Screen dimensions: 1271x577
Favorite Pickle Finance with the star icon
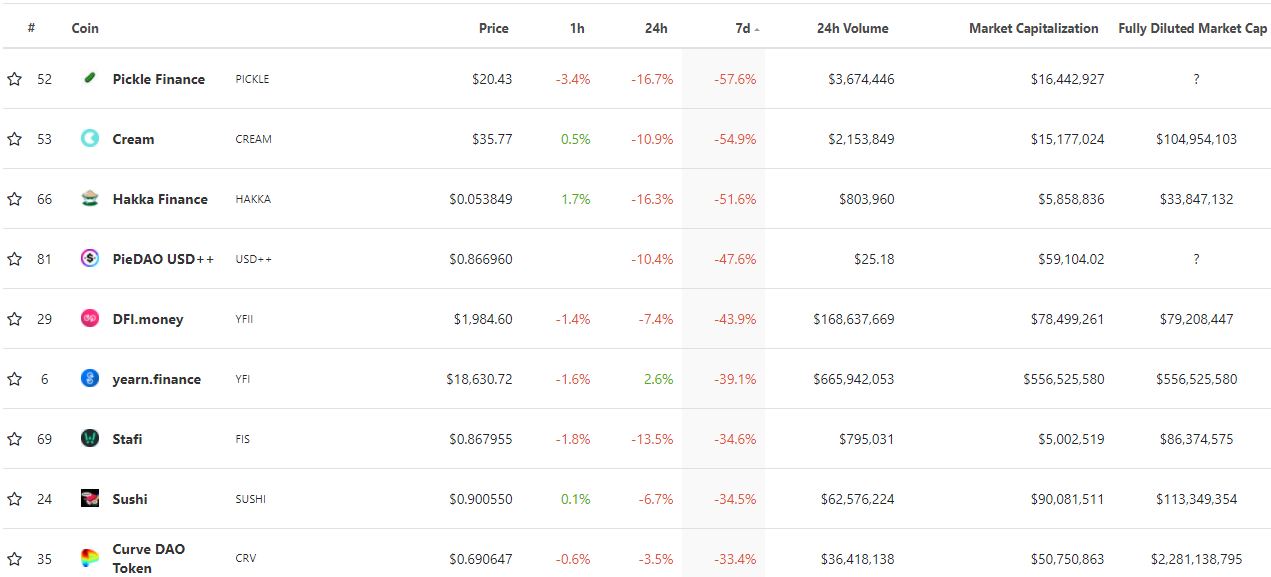(x=14, y=79)
